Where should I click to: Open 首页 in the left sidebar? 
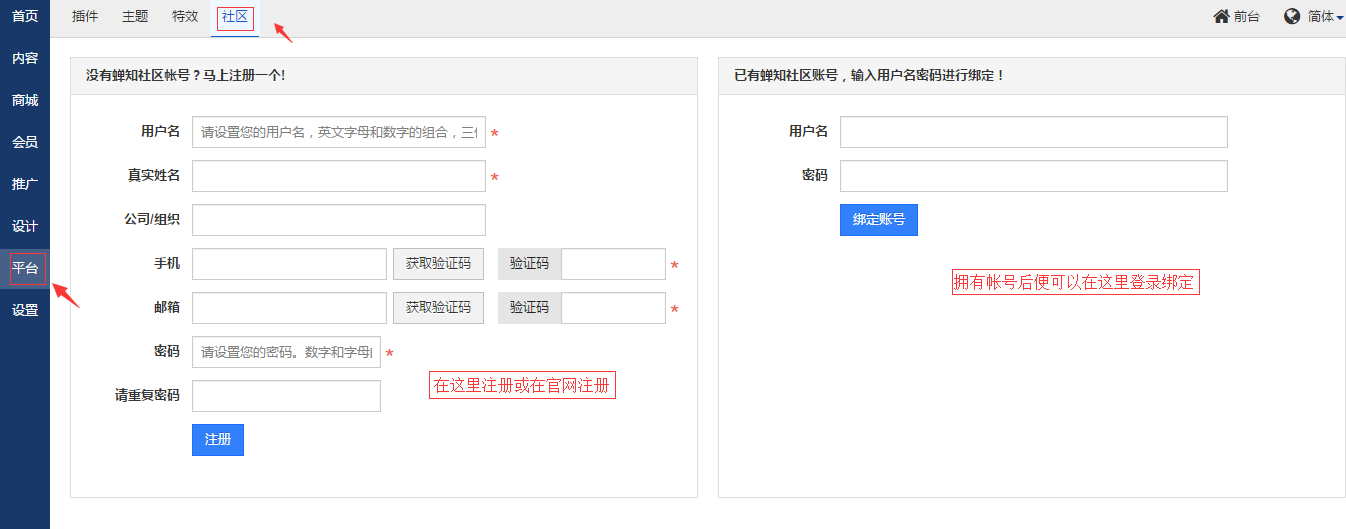pyautogui.click(x=25, y=16)
